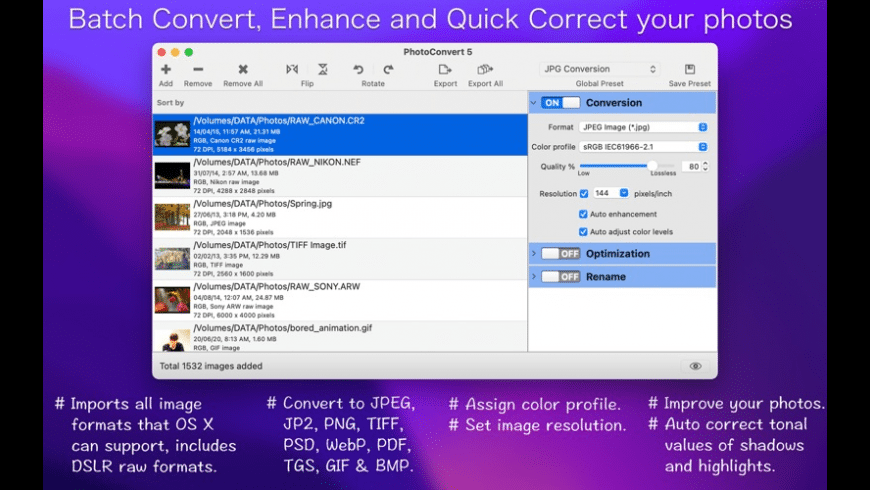
Task: Toggle the preview eye icon
Action: click(695, 366)
